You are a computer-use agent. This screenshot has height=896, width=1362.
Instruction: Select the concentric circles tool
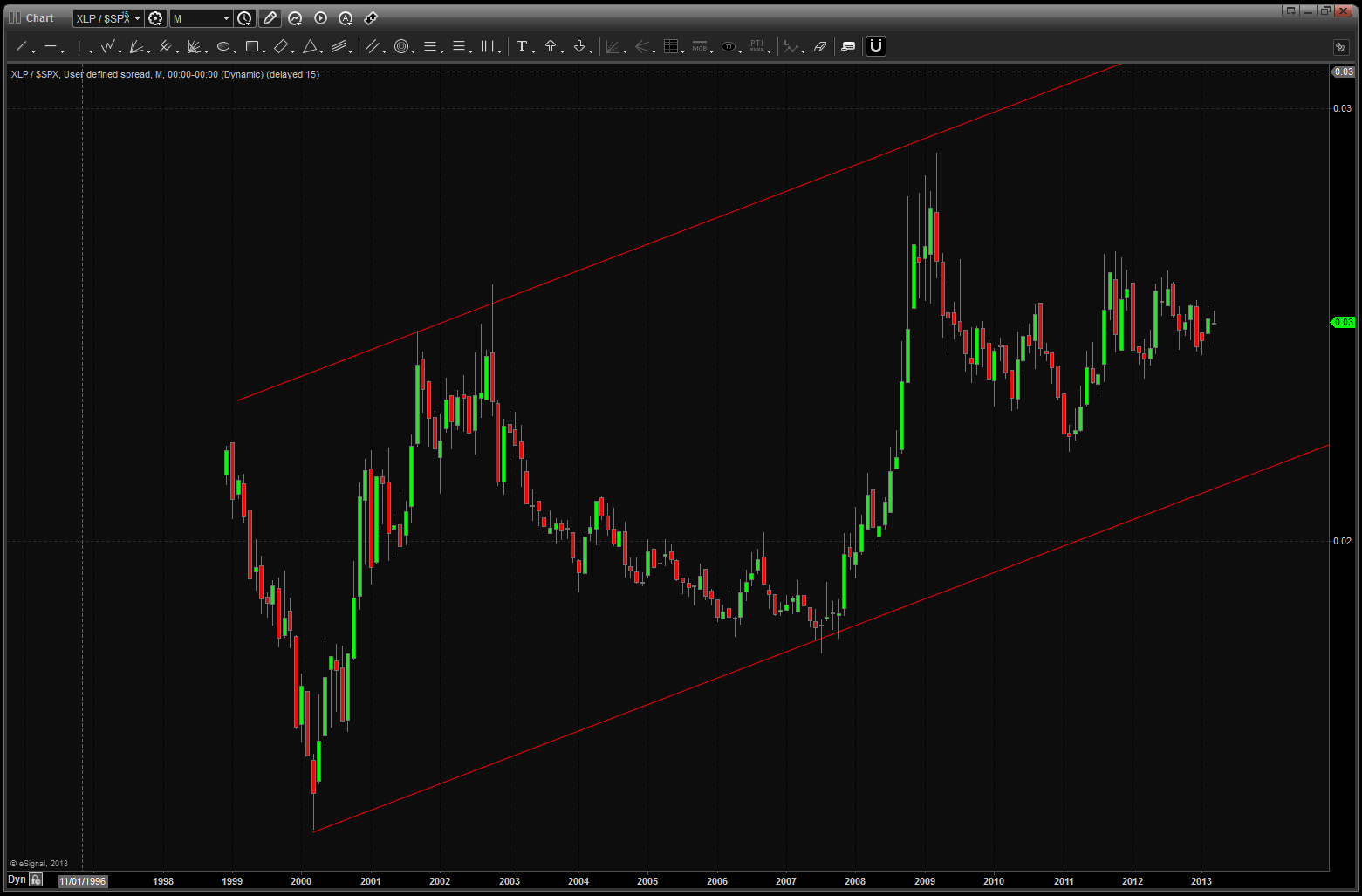click(400, 47)
